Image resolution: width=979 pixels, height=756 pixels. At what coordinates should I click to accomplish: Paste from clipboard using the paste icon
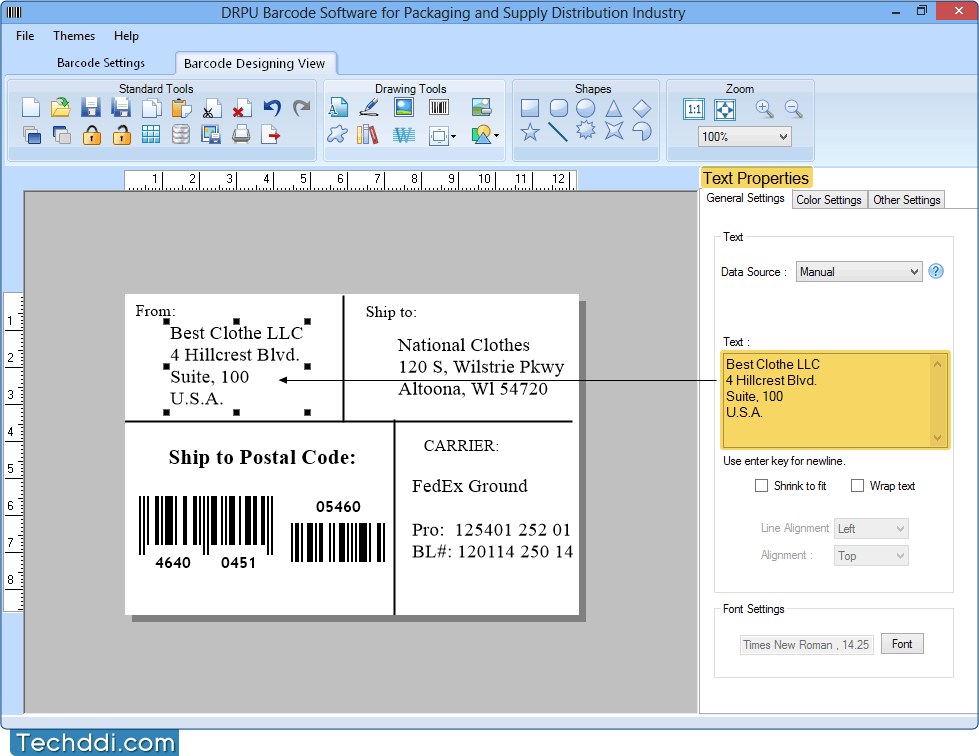(x=181, y=108)
